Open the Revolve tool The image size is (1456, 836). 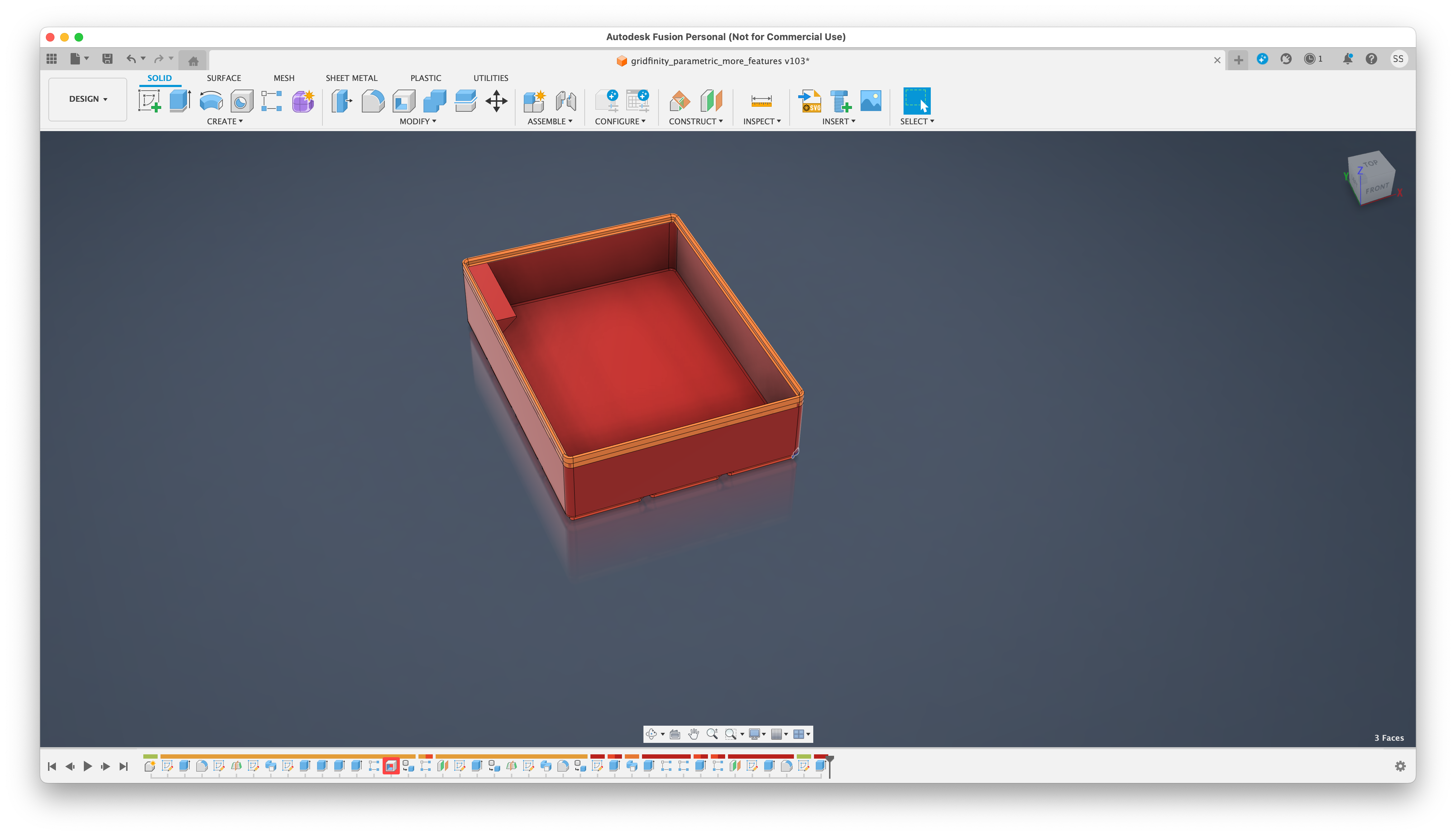coord(211,101)
